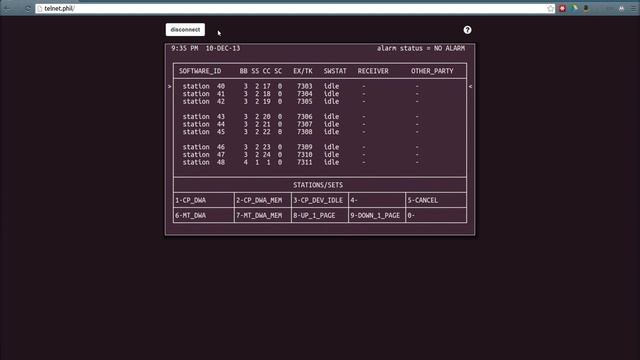This screenshot has height=360, width=640.
Task: Click extension number 7309
Action: tap(305, 147)
